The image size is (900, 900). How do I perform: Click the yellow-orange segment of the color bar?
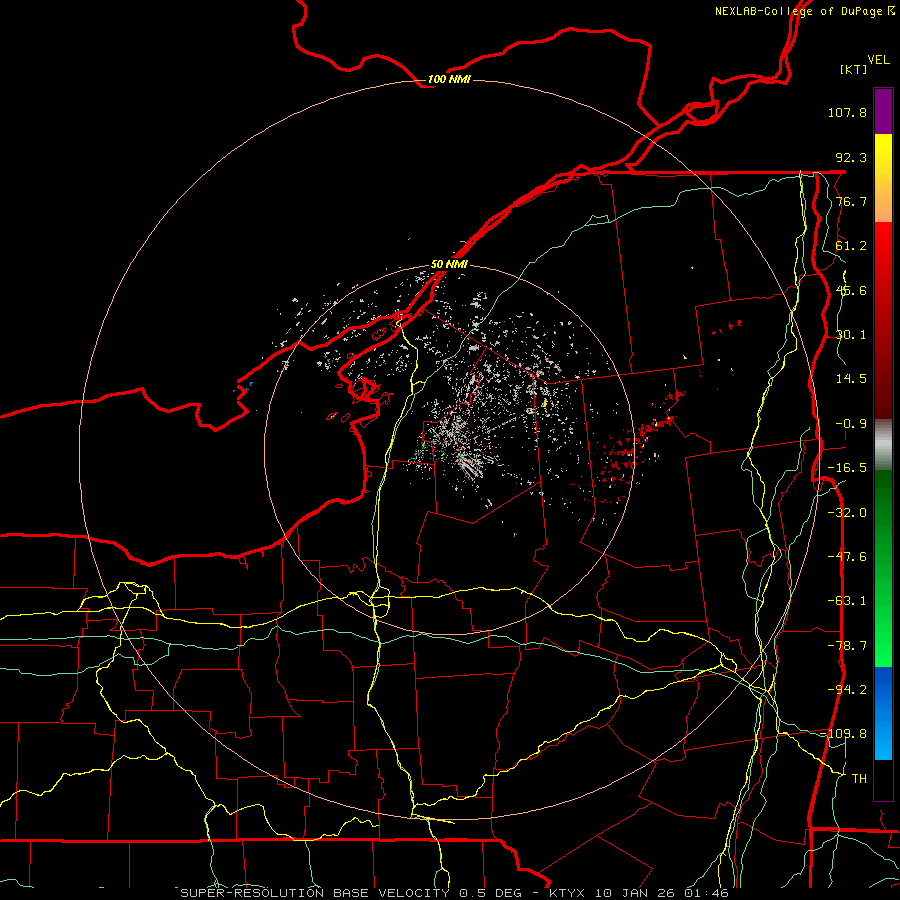(883, 178)
